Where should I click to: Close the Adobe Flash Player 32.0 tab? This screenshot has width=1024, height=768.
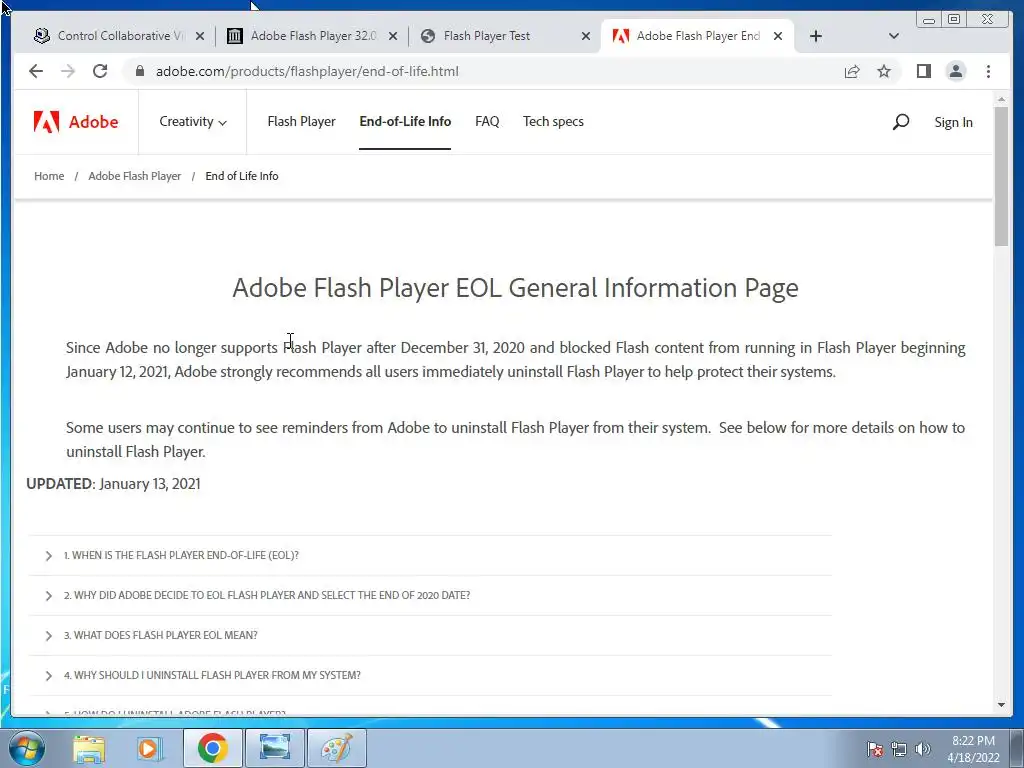point(392,36)
